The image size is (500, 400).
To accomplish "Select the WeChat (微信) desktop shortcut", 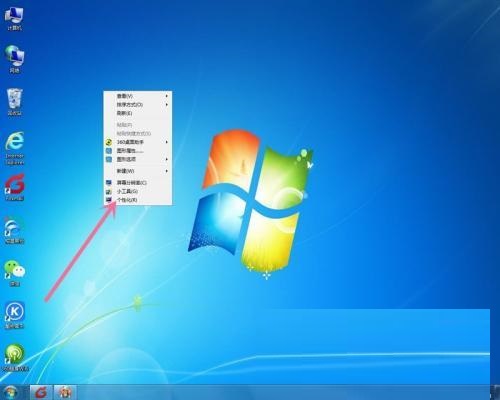I will tap(14, 273).
